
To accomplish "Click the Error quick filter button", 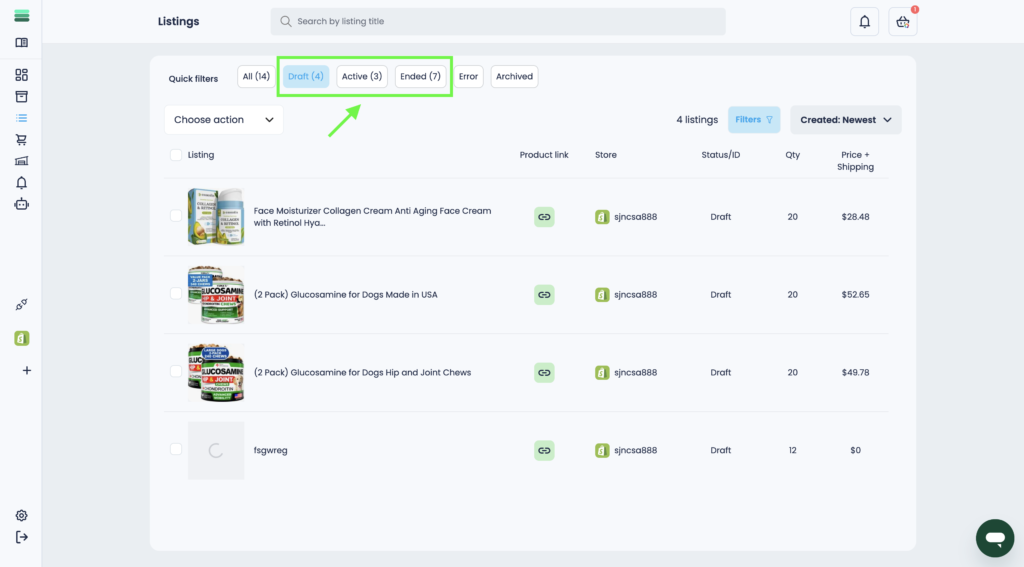I will coord(468,77).
